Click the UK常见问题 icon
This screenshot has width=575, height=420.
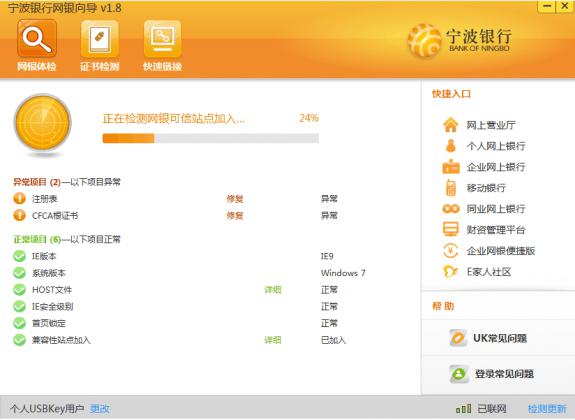[x=458, y=338]
